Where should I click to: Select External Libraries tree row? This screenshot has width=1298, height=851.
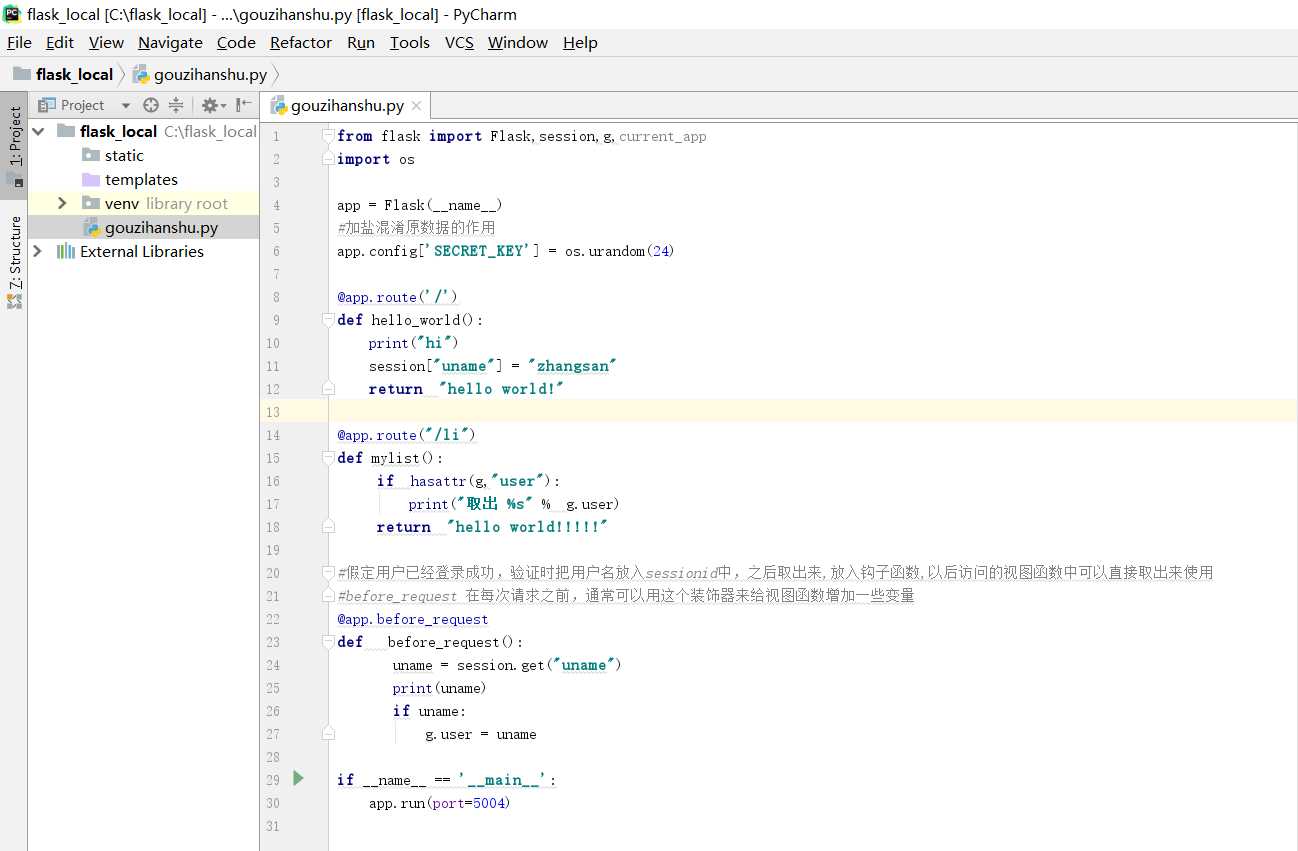(142, 251)
